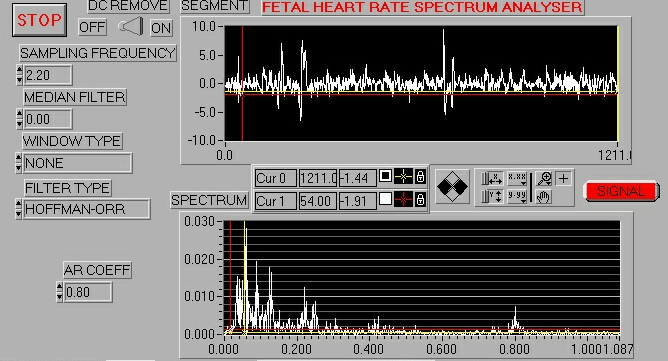Decrease the AR COEFF value with down arrow
This screenshot has height=361, width=668.
[x=60, y=297]
